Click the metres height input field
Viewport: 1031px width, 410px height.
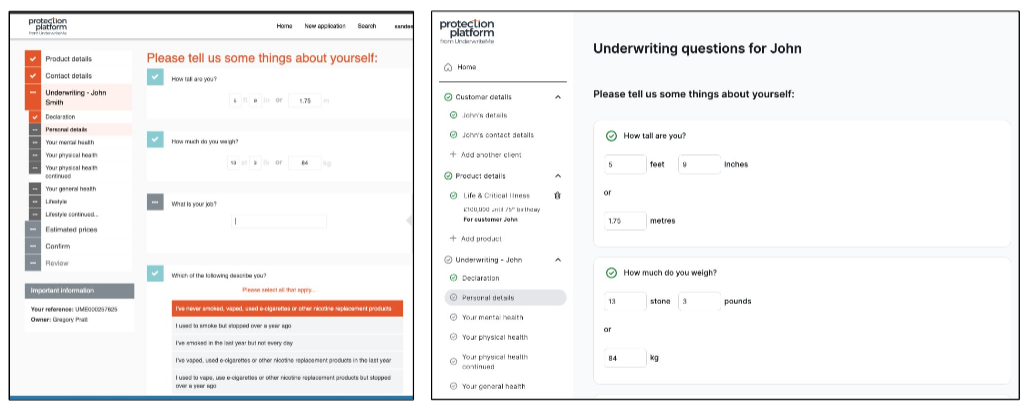(625, 221)
